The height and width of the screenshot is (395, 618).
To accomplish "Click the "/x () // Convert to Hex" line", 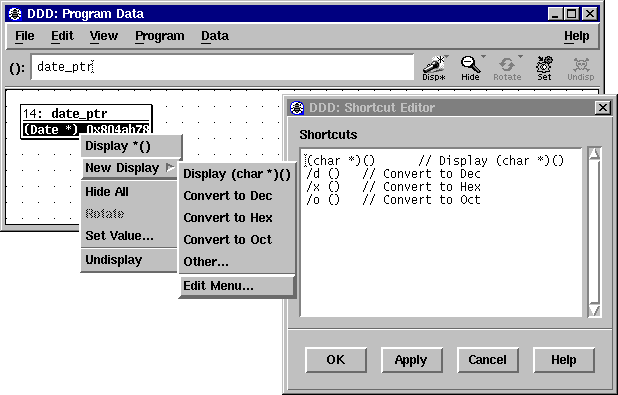I will (x=393, y=187).
